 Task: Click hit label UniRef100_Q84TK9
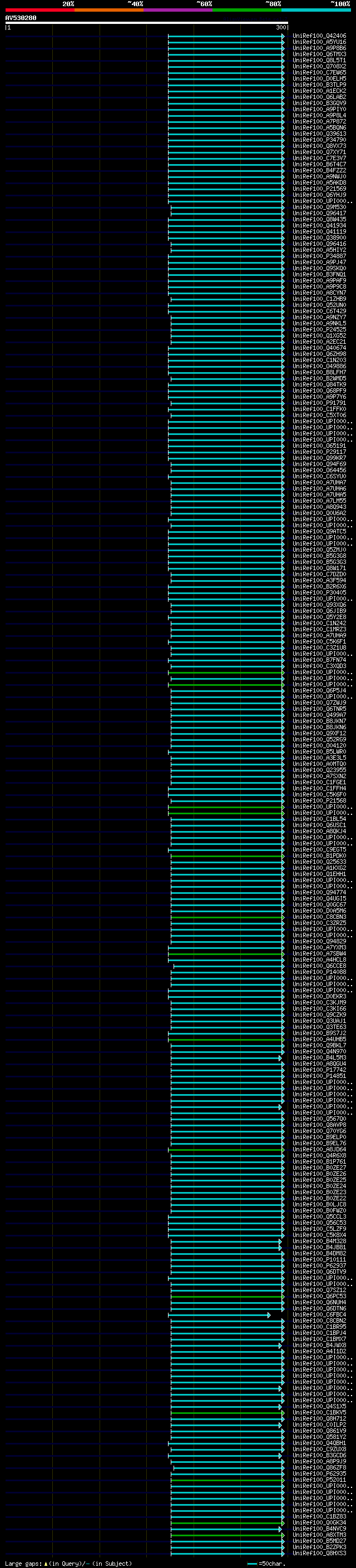(x=319, y=385)
